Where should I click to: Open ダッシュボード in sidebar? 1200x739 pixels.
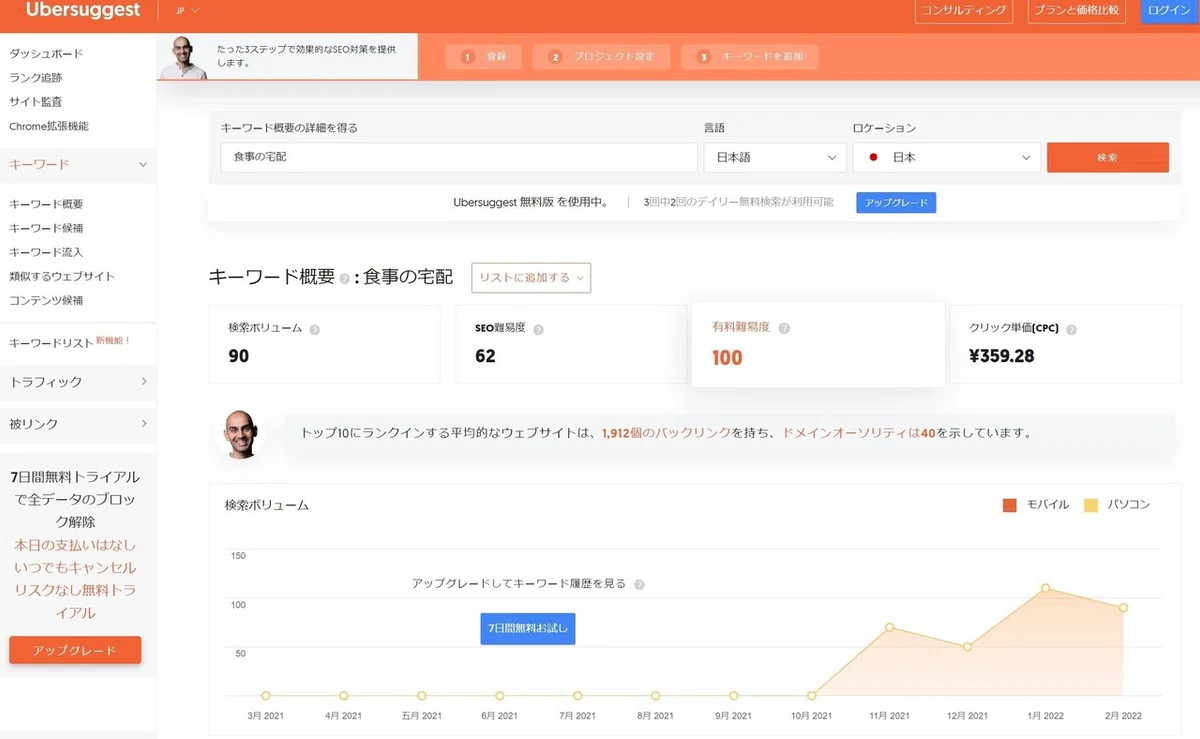tap(46, 53)
